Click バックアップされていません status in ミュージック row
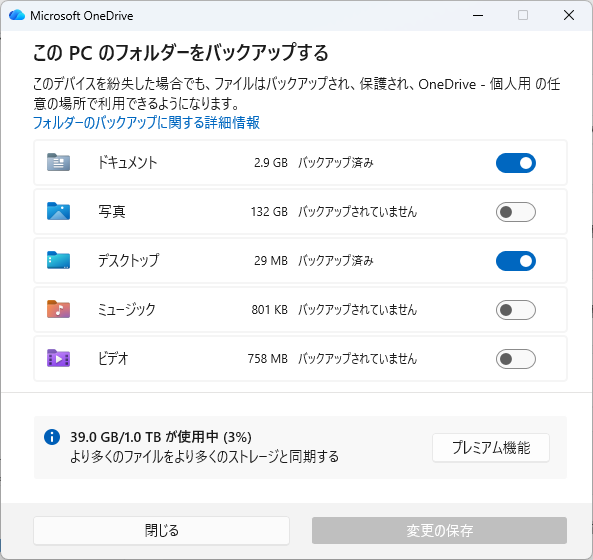 tap(357, 309)
